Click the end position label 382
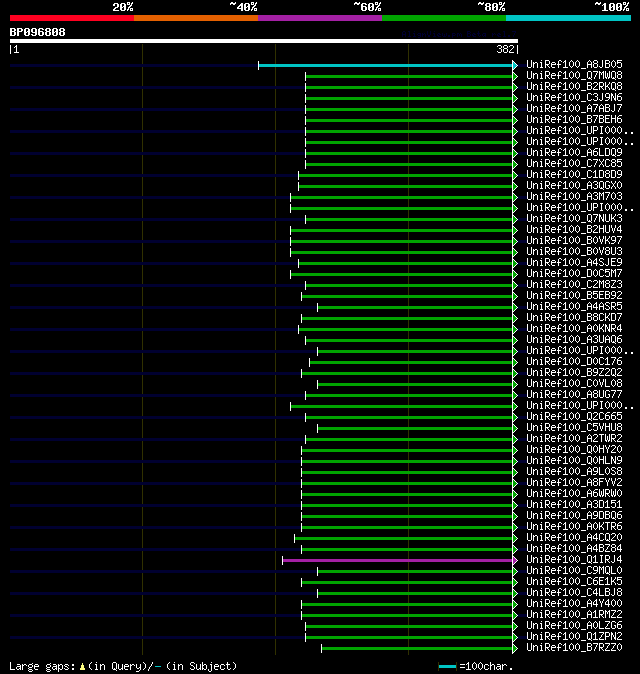640x674 pixels. (x=505, y=49)
